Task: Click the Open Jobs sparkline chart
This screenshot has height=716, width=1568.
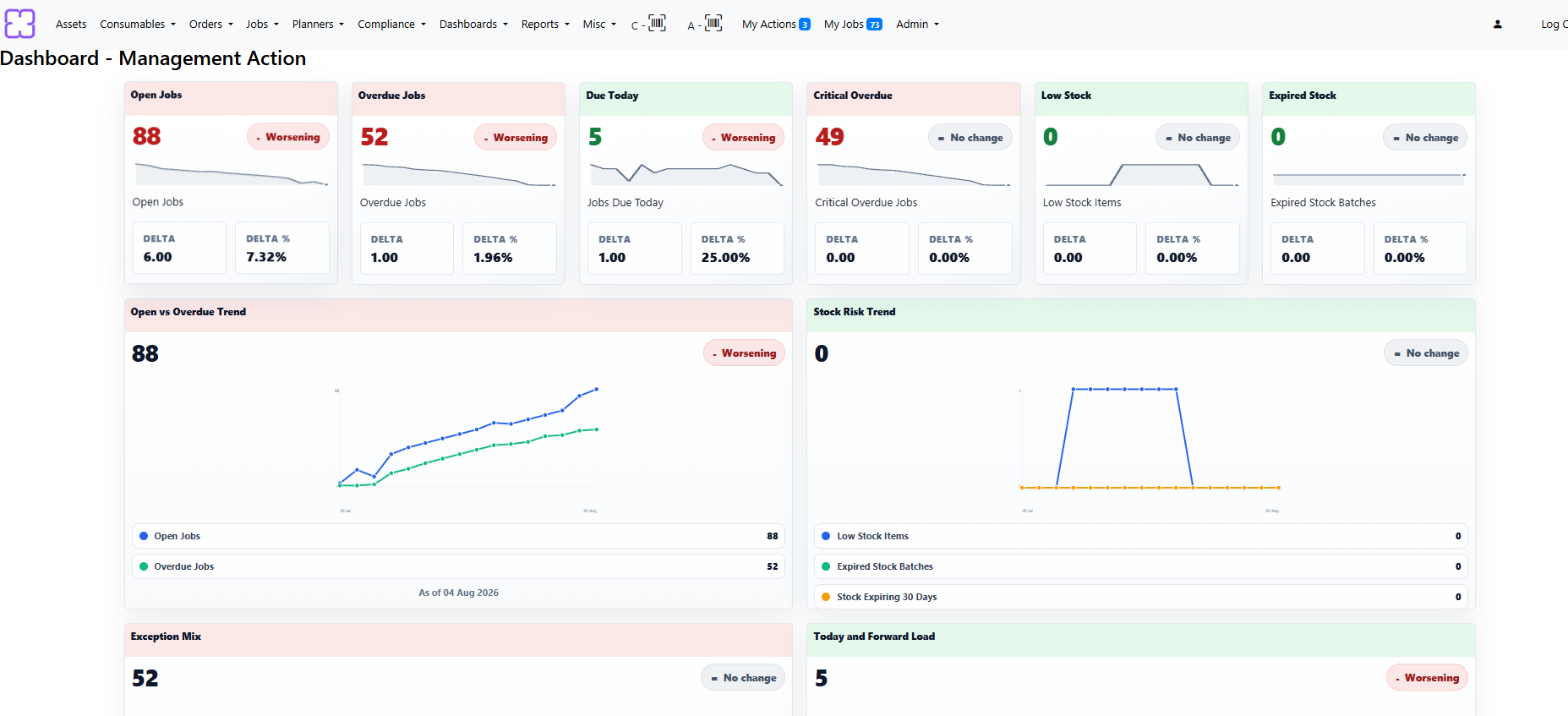Action: [231, 174]
